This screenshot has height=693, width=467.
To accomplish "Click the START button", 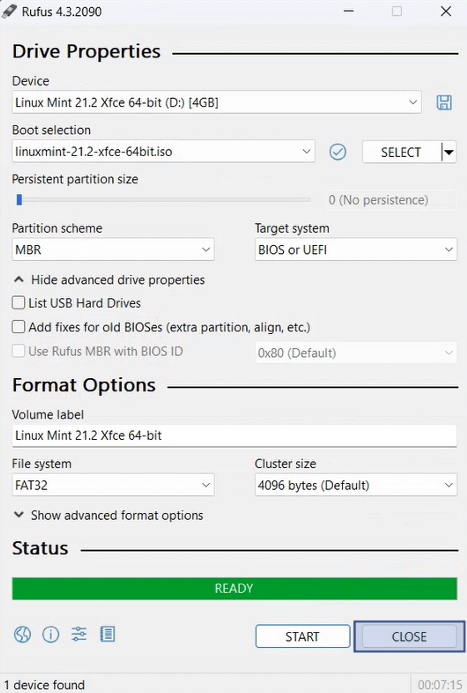I will pos(303,636).
